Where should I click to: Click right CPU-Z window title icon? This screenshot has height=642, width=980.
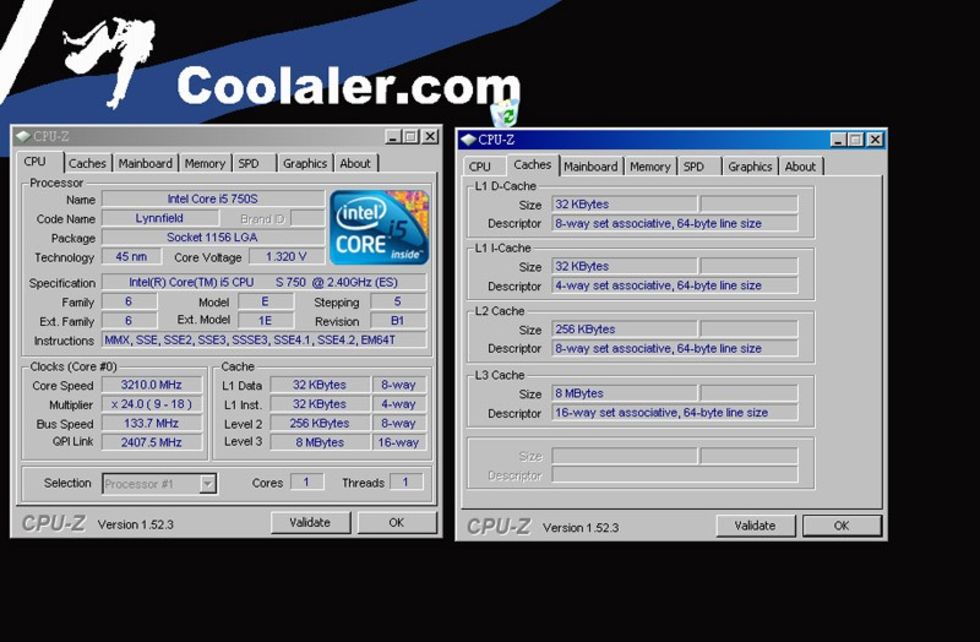(x=469, y=139)
